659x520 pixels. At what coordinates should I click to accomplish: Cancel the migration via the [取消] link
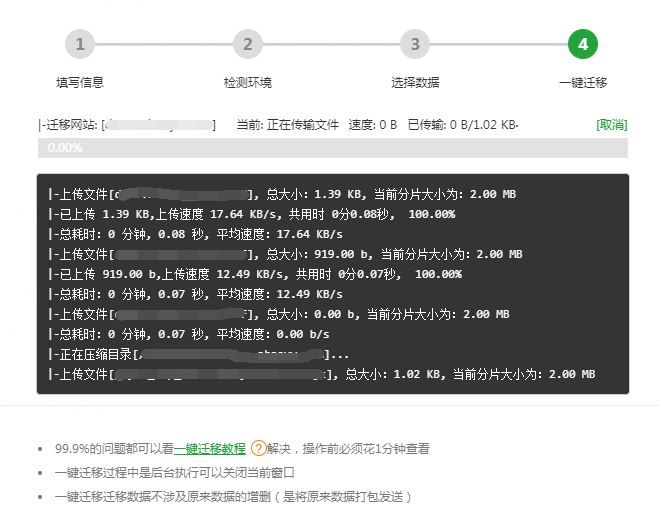[611, 125]
